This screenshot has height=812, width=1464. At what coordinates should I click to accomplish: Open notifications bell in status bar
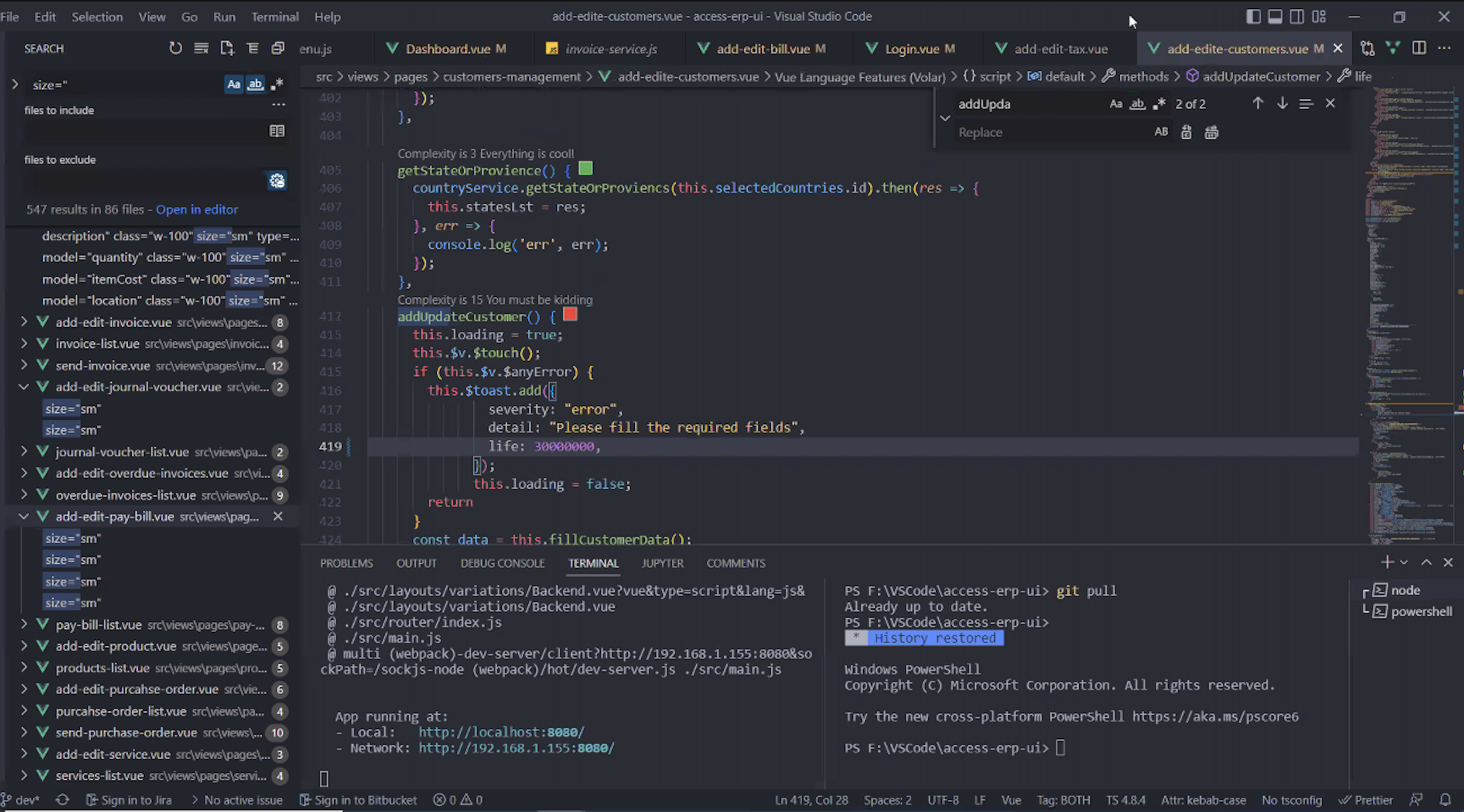[x=1445, y=800]
